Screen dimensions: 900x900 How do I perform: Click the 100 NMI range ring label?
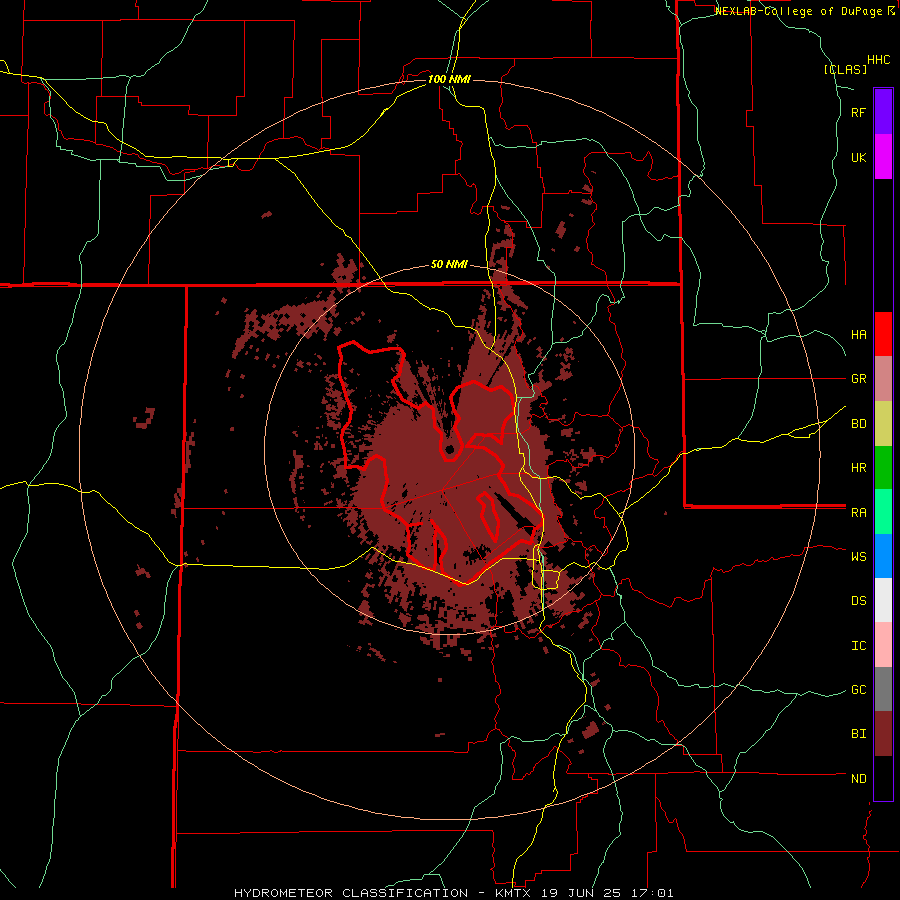449,79
